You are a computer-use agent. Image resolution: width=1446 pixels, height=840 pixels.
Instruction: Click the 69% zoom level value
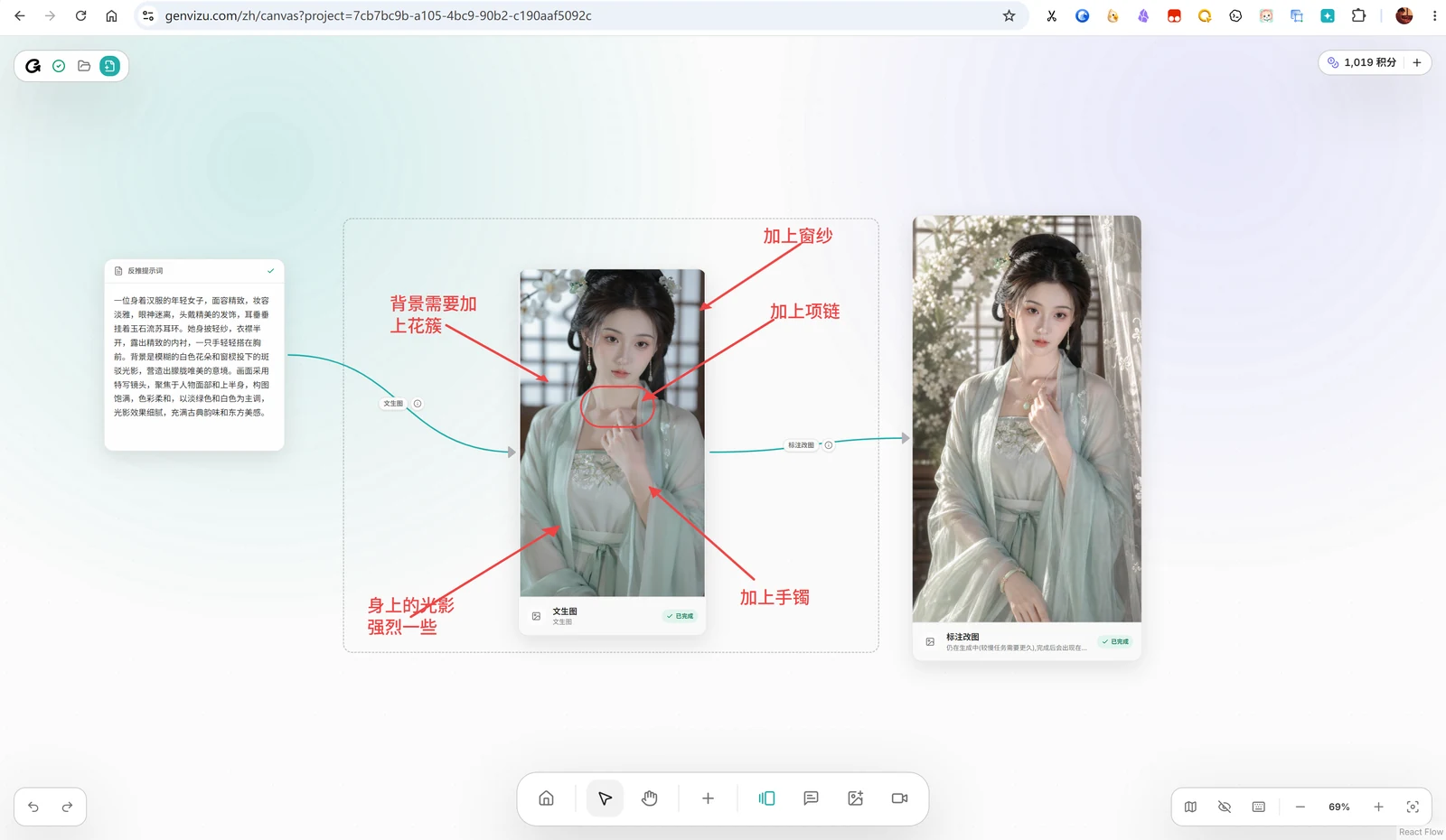[1339, 807]
